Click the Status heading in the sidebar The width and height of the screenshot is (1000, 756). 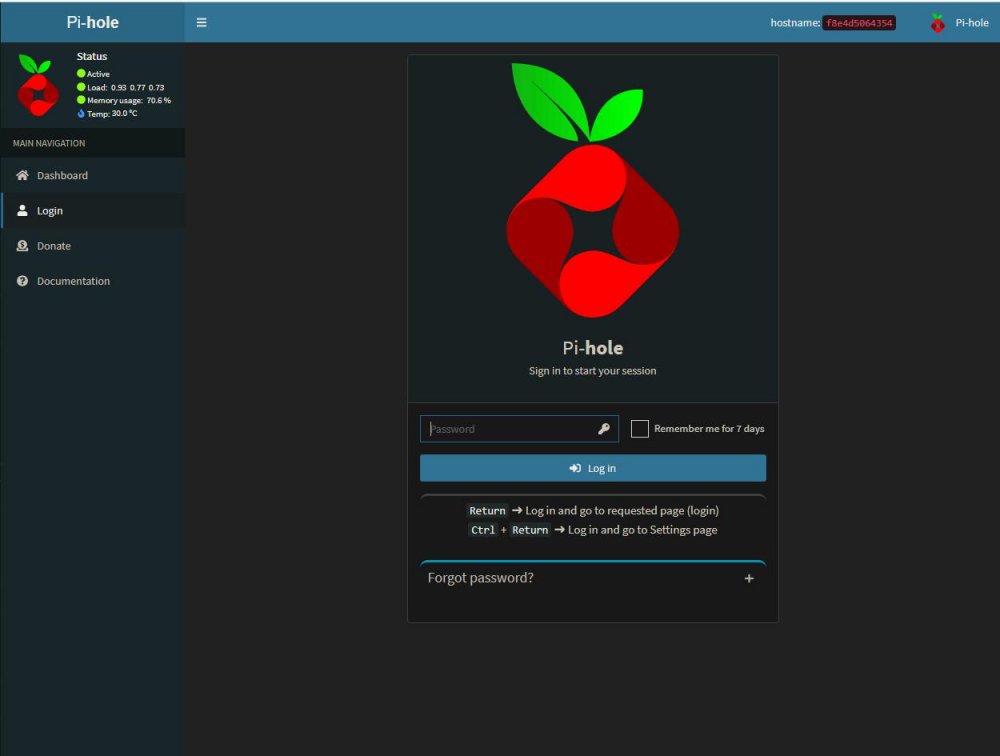(92, 56)
